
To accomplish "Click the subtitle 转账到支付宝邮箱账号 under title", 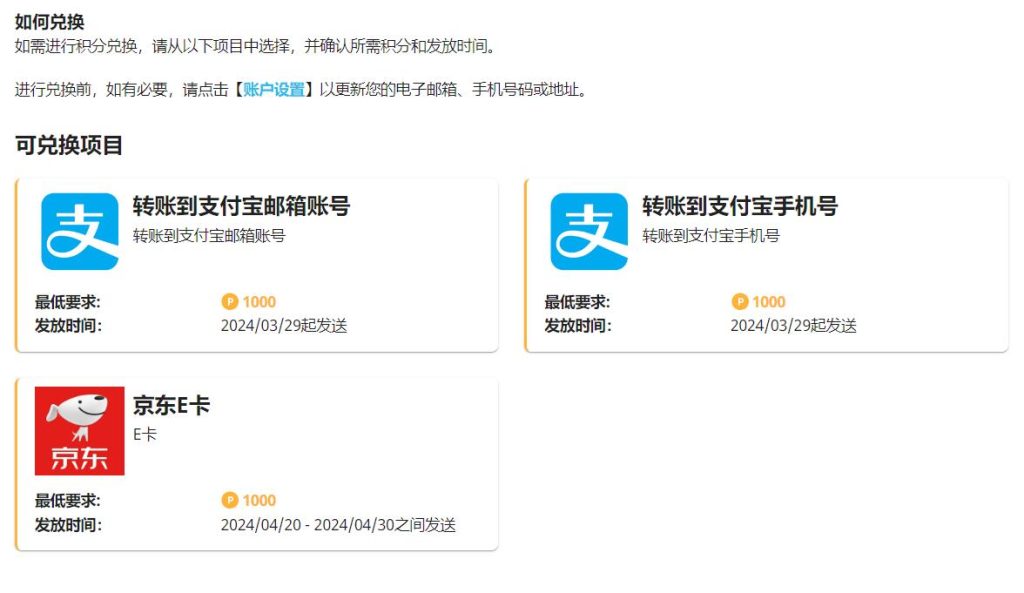I will point(209,236).
